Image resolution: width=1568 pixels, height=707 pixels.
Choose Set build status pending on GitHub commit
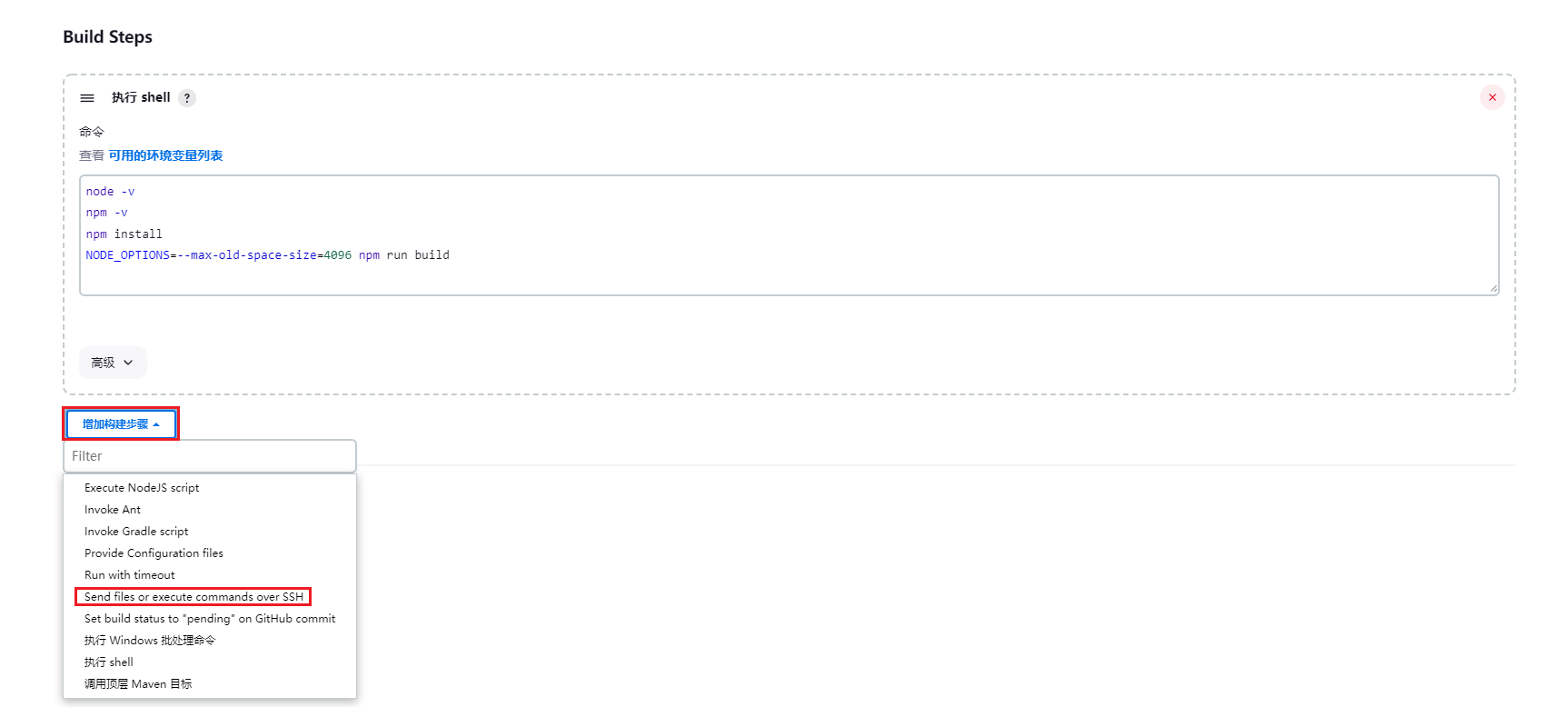[210, 619]
